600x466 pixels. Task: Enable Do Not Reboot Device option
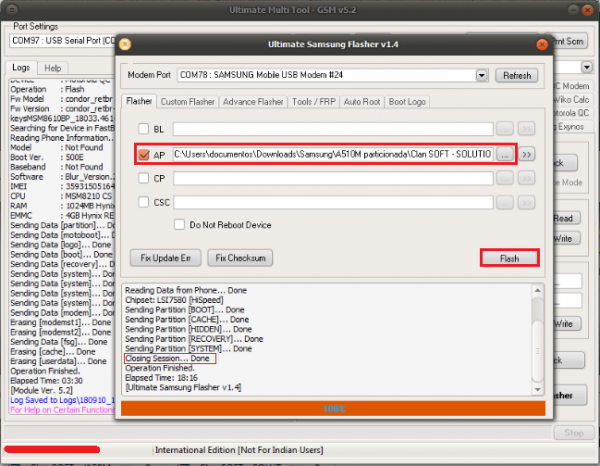pyautogui.click(x=179, y=225)
